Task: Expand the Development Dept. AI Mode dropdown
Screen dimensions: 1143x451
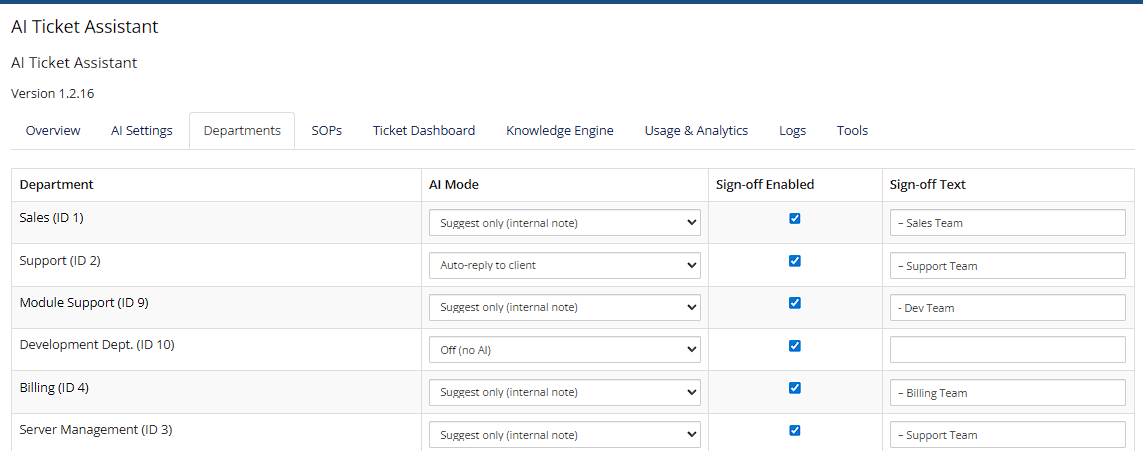Action: point(565,350)
